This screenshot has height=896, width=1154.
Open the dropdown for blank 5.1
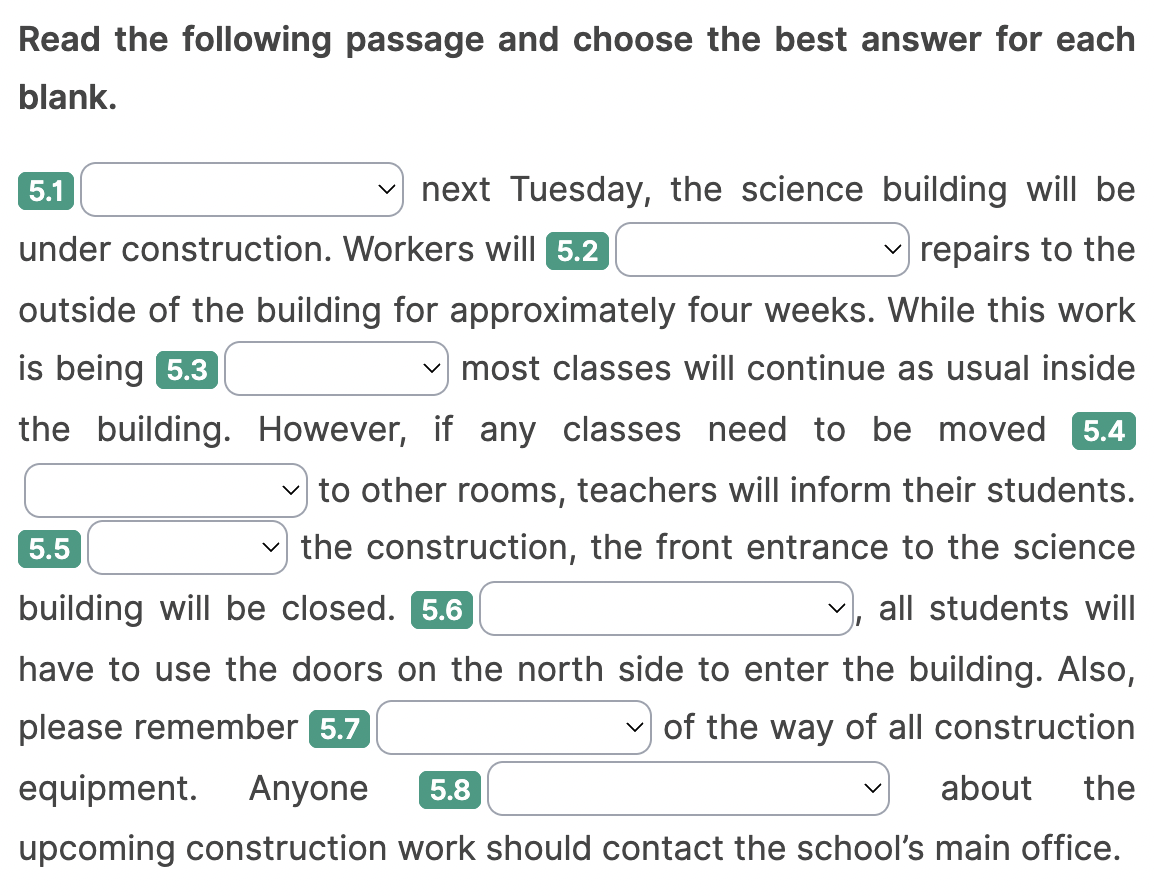tap(242, 190)
